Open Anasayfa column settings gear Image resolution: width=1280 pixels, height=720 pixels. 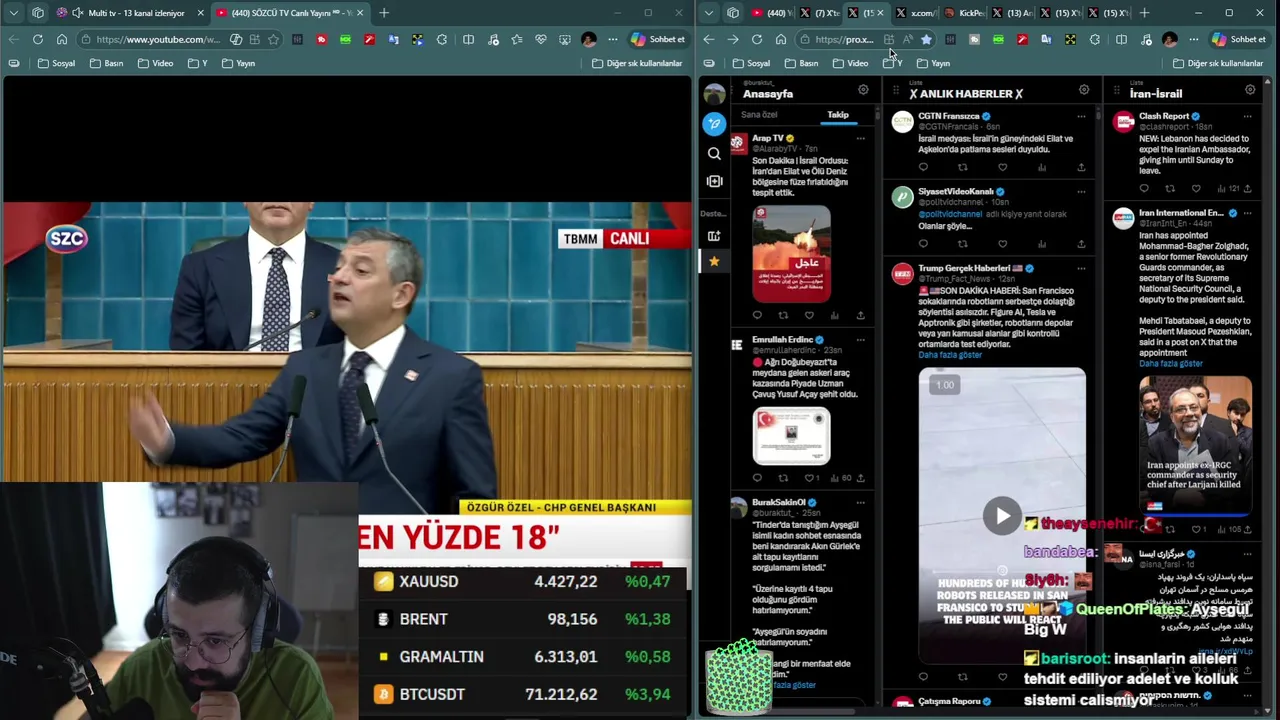point(863,90)
